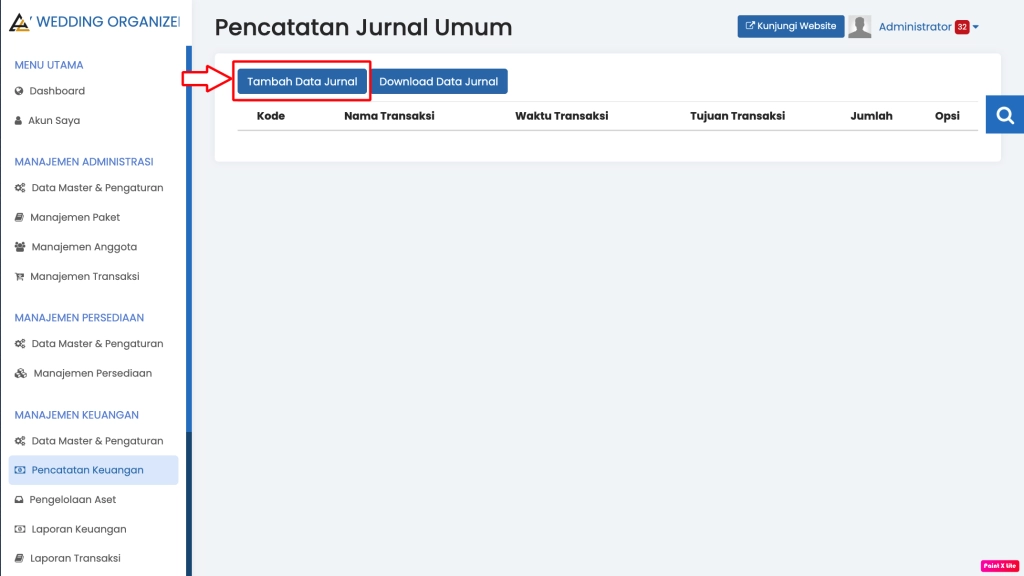
Task: Click the Dashboard globe icon
Action: click(x=19, y=91)
